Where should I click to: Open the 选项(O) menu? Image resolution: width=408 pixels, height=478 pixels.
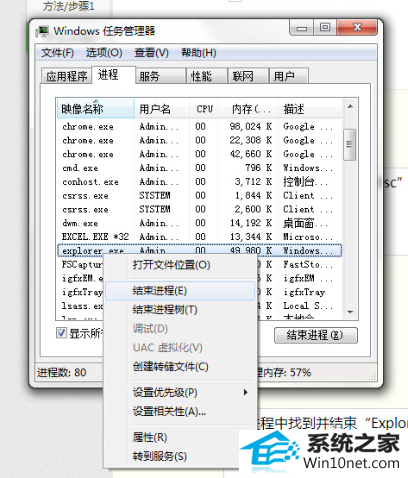[104, 53]
